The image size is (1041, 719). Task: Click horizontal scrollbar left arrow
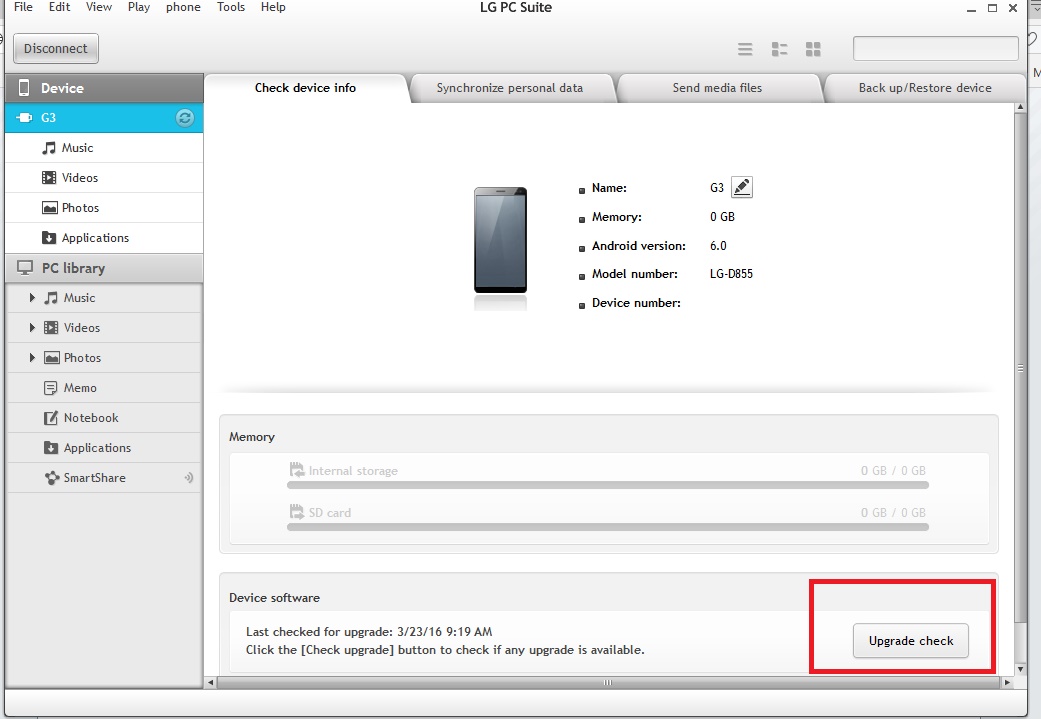click(211, 682)
